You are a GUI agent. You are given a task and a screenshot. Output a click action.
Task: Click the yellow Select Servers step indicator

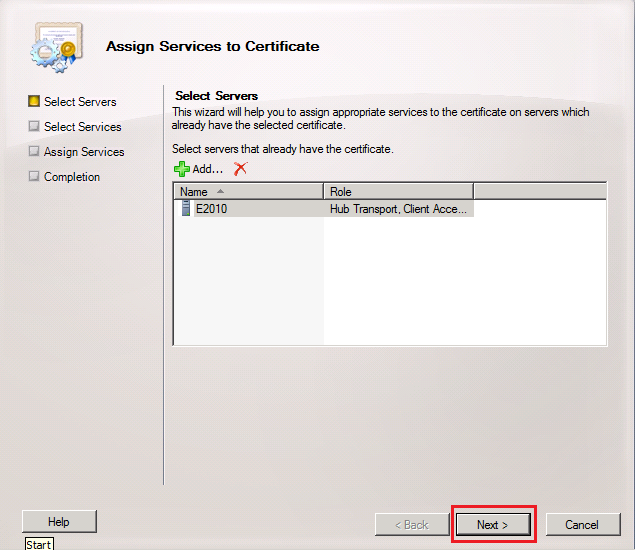tap(34, 101)
